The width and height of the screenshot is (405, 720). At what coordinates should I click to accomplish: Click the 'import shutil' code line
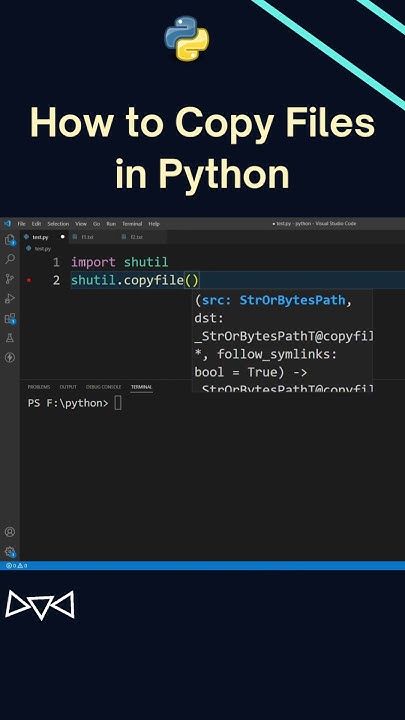[119, 263]
